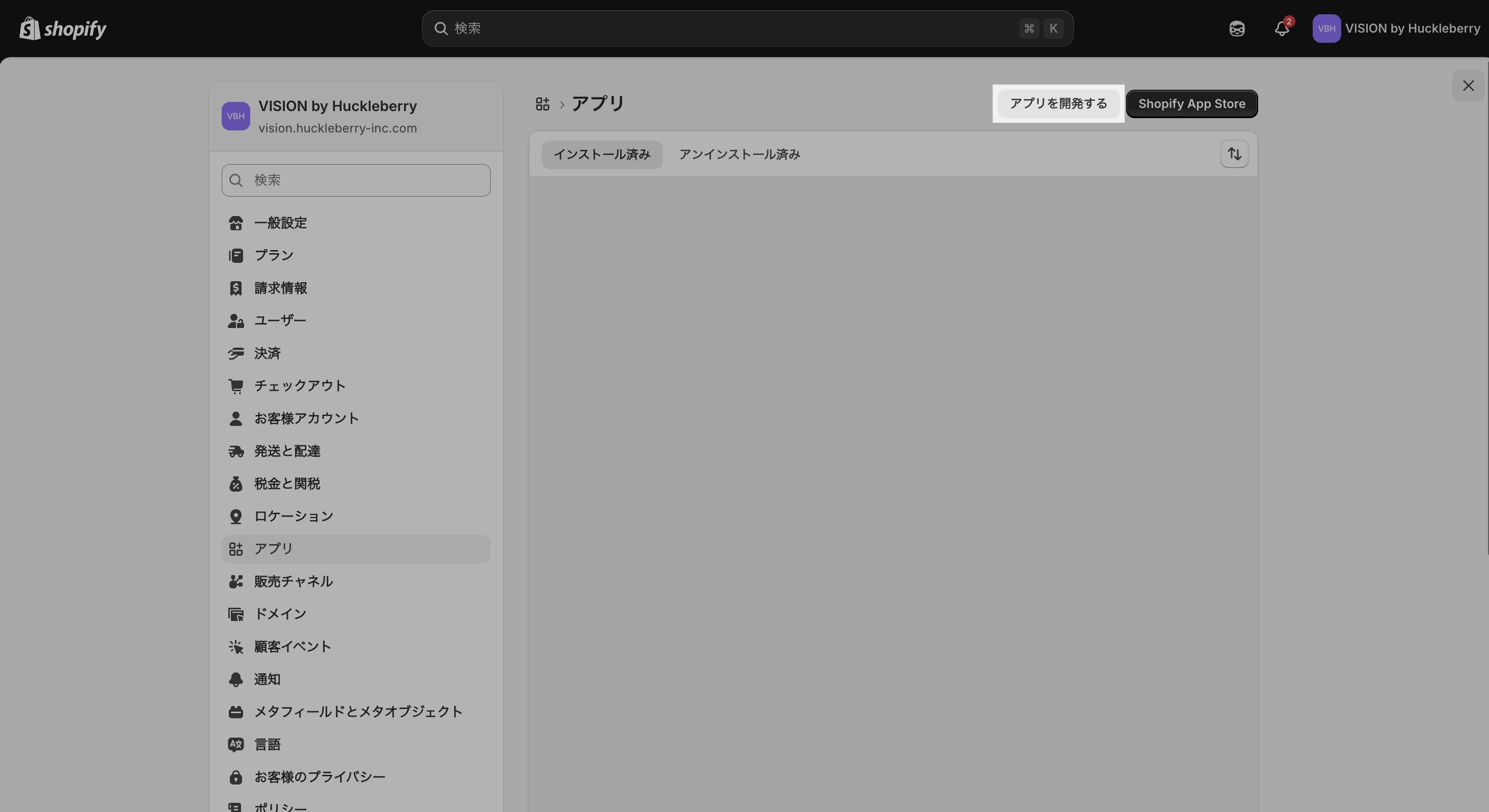
Task: Focus the top global search bar
Action: click(734, 29)
